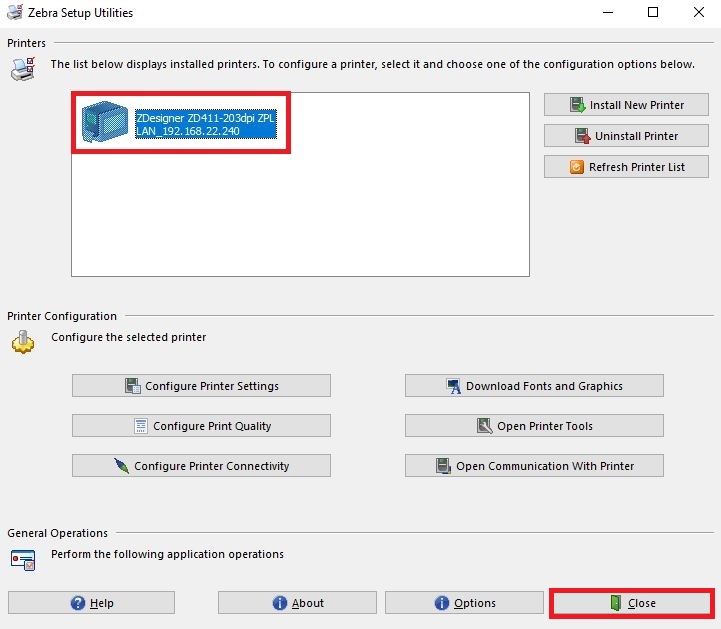This screenshot has height=629, width=721.
Task: Click the Install New Printer button
Action: click(x=626, y=105)
